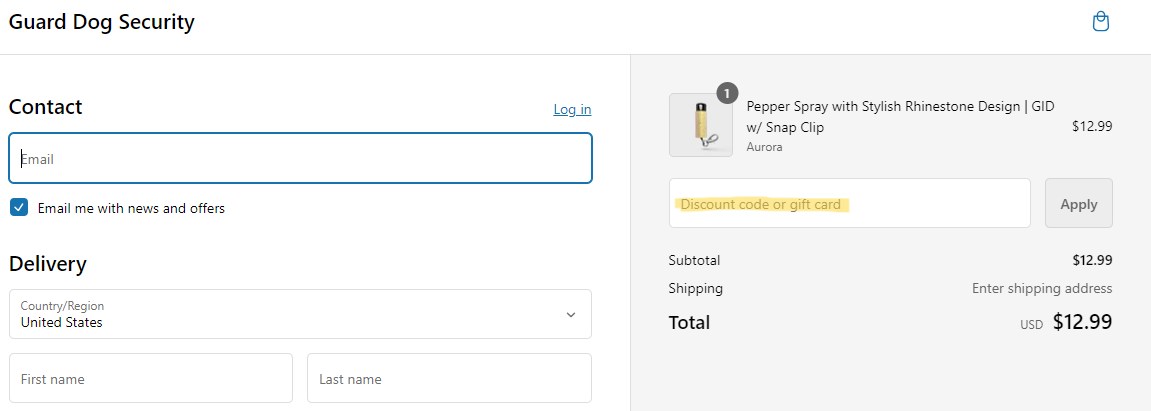Open the United States country selector

(x=300, y=314)
